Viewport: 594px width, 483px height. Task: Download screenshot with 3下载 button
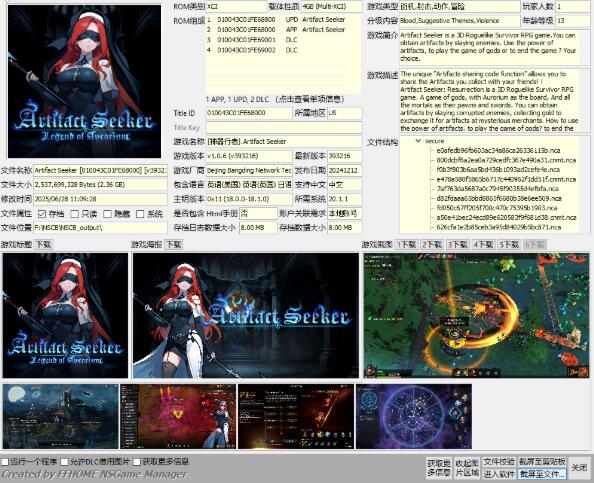[x=458, y=245]
